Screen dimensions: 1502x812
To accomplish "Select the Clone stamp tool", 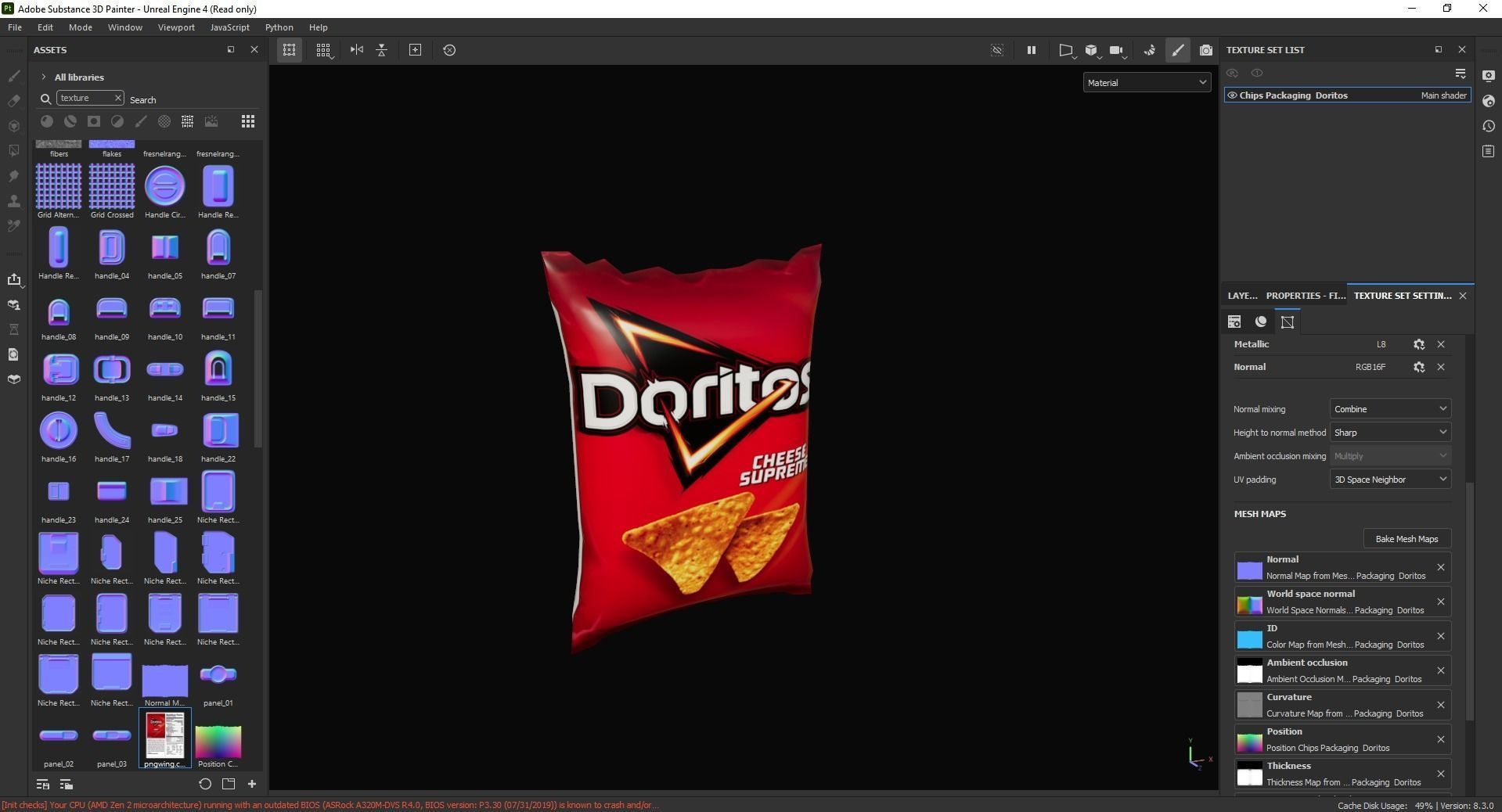I will pyautogui.click(x=14, y=201).
